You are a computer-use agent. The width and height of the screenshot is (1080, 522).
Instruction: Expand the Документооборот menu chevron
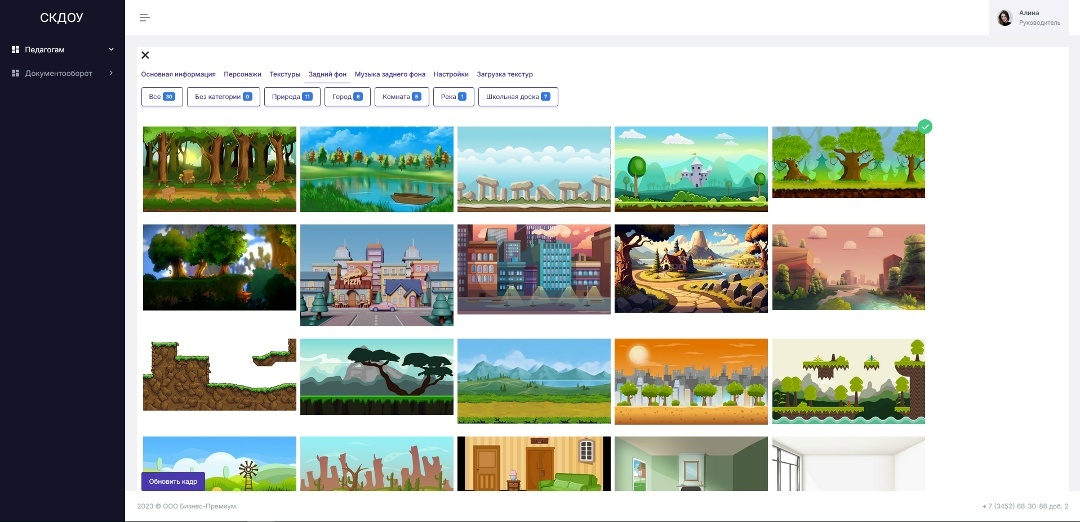(x=111, y=73)
